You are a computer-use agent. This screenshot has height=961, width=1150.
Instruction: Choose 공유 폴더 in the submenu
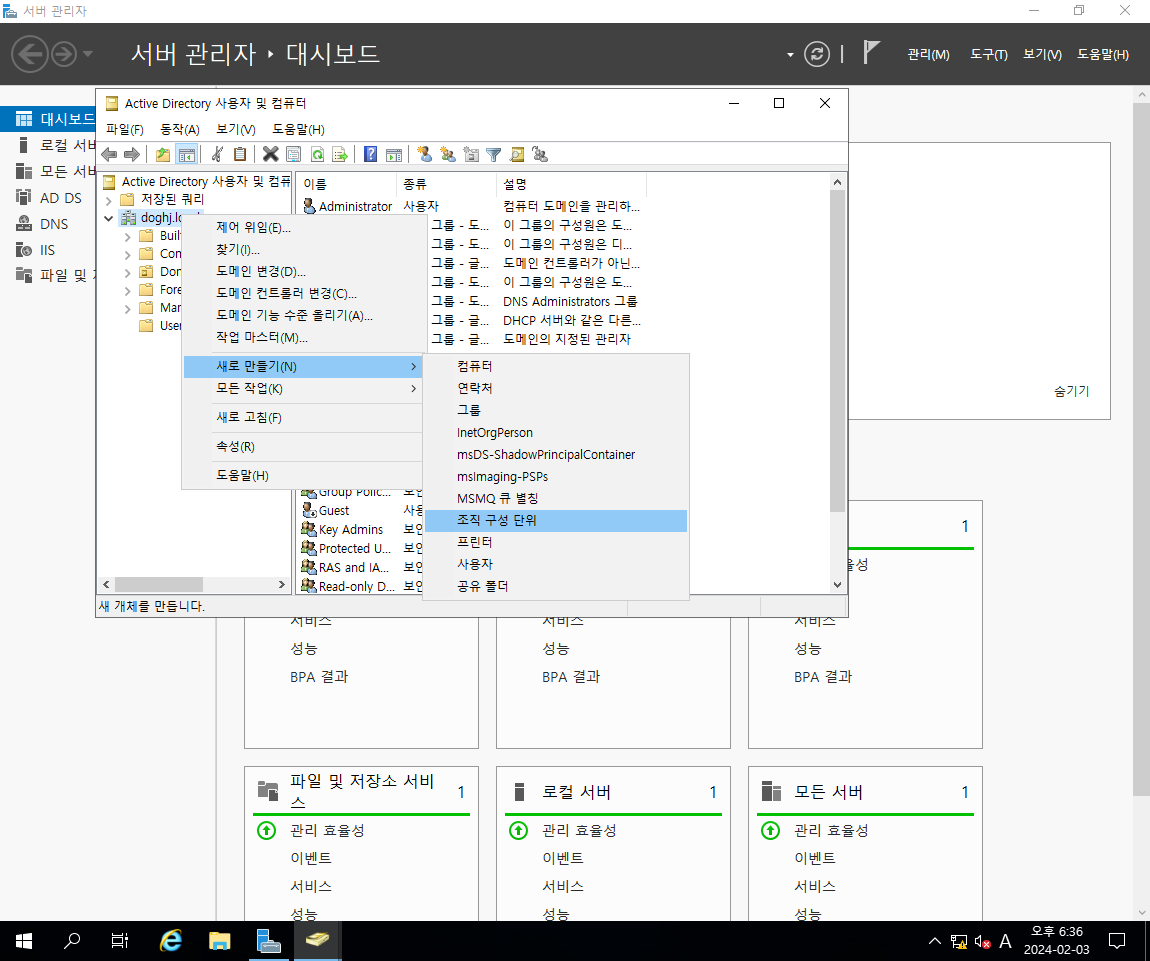(x=556, y=586)
